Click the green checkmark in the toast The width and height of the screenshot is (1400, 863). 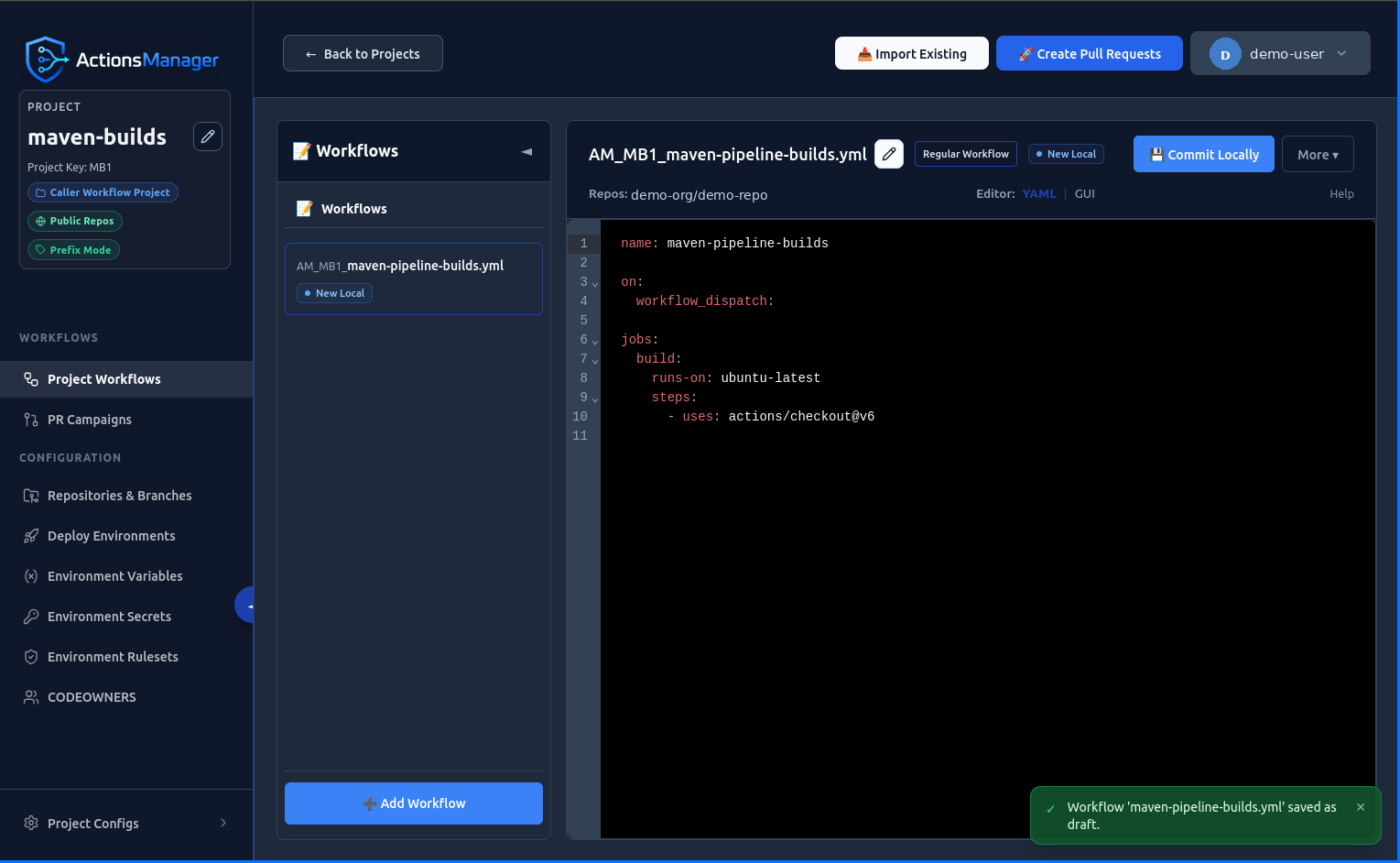1051,808
